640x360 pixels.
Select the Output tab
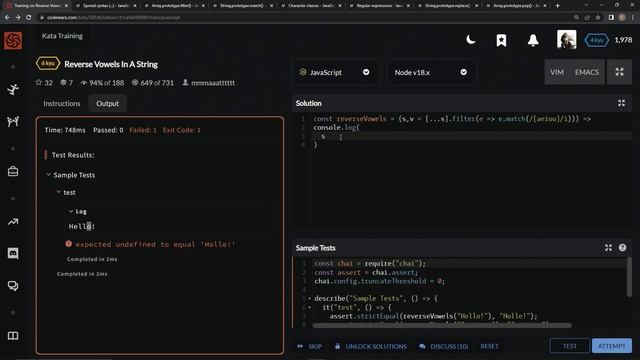click(107, 104)
